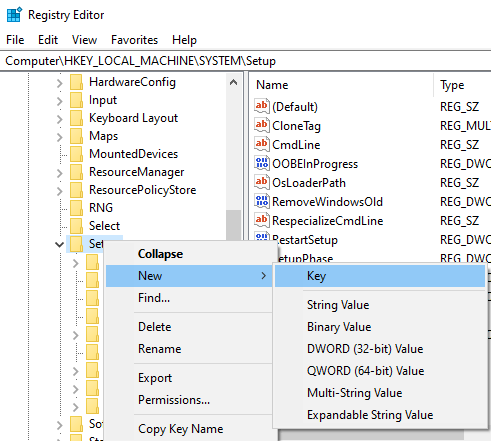Expand the ResourceManager key

pyautogui.click(x=60, y=173)
